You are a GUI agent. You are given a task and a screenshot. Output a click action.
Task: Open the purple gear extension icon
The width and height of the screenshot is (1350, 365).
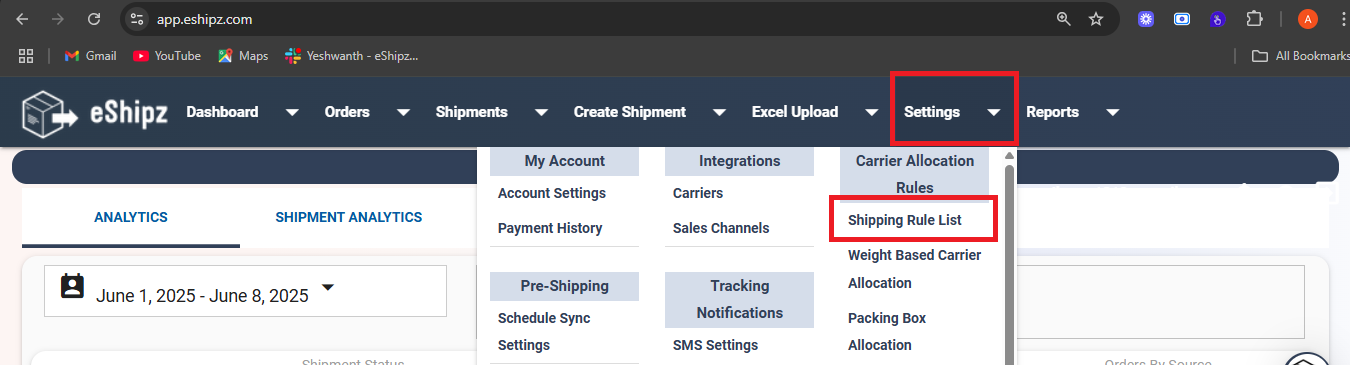tap(1146, 19)
